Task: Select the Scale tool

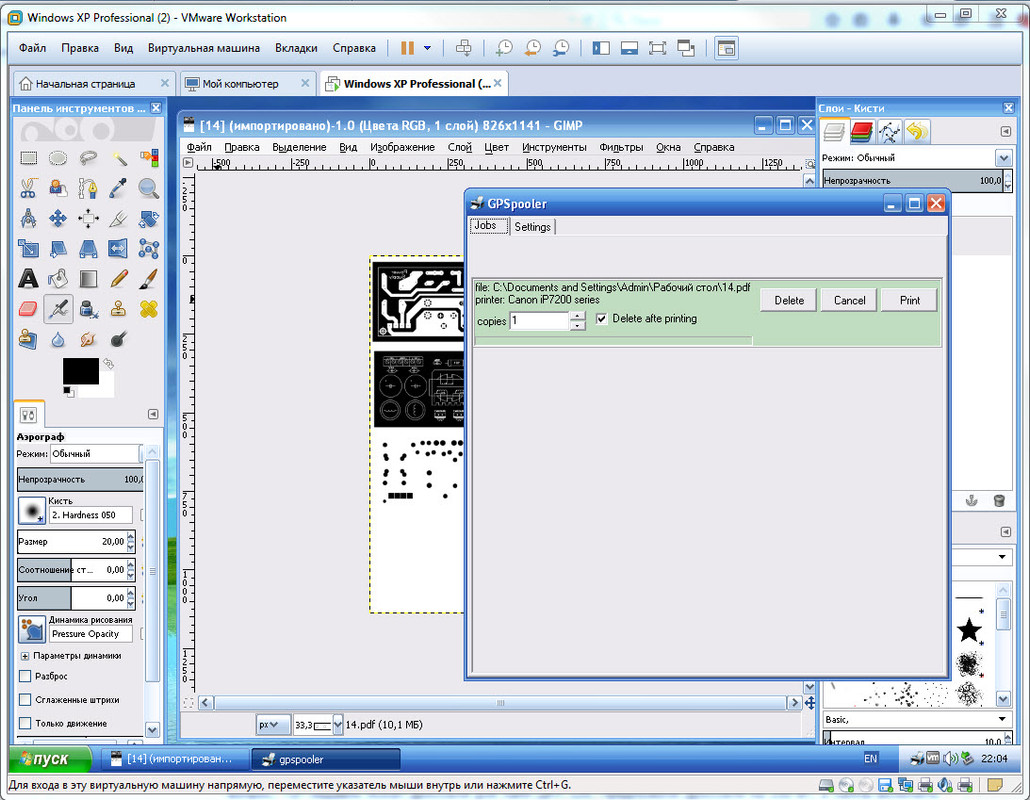Action: (x=28, y=249)
